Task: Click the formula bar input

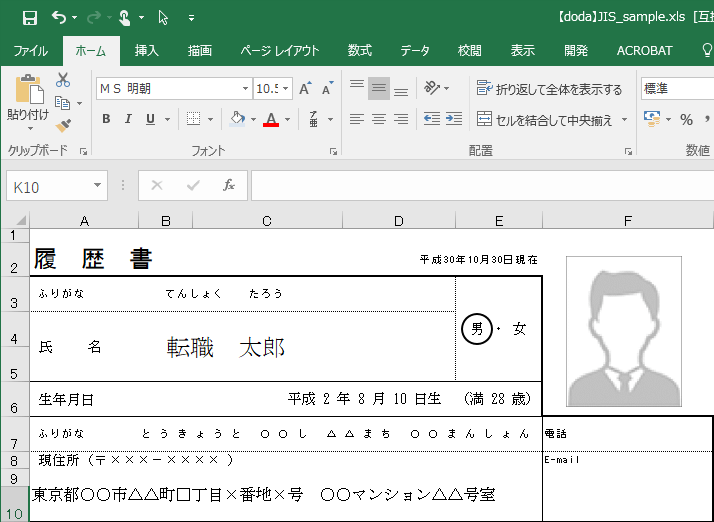Action: 482,186
